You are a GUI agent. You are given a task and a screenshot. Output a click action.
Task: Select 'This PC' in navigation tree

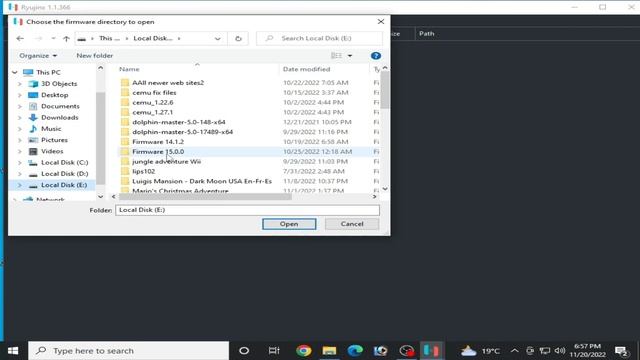pyautogui.click(x=48, y=72)
